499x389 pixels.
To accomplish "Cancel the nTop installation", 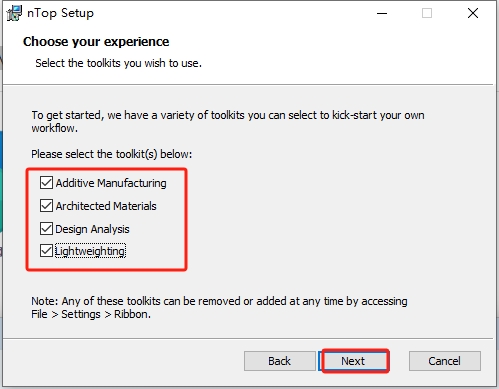I will click(x=445, y=361).
